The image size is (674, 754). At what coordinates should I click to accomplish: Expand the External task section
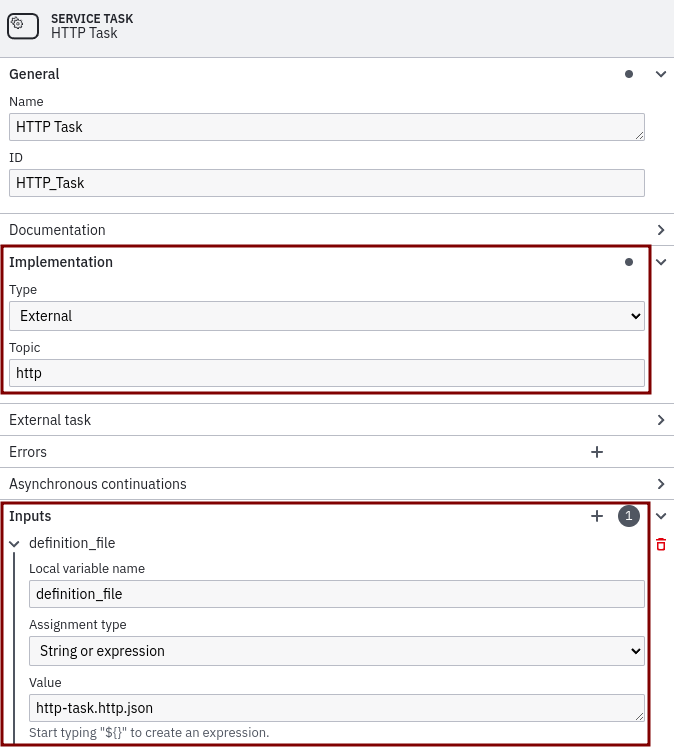(660, 420)
